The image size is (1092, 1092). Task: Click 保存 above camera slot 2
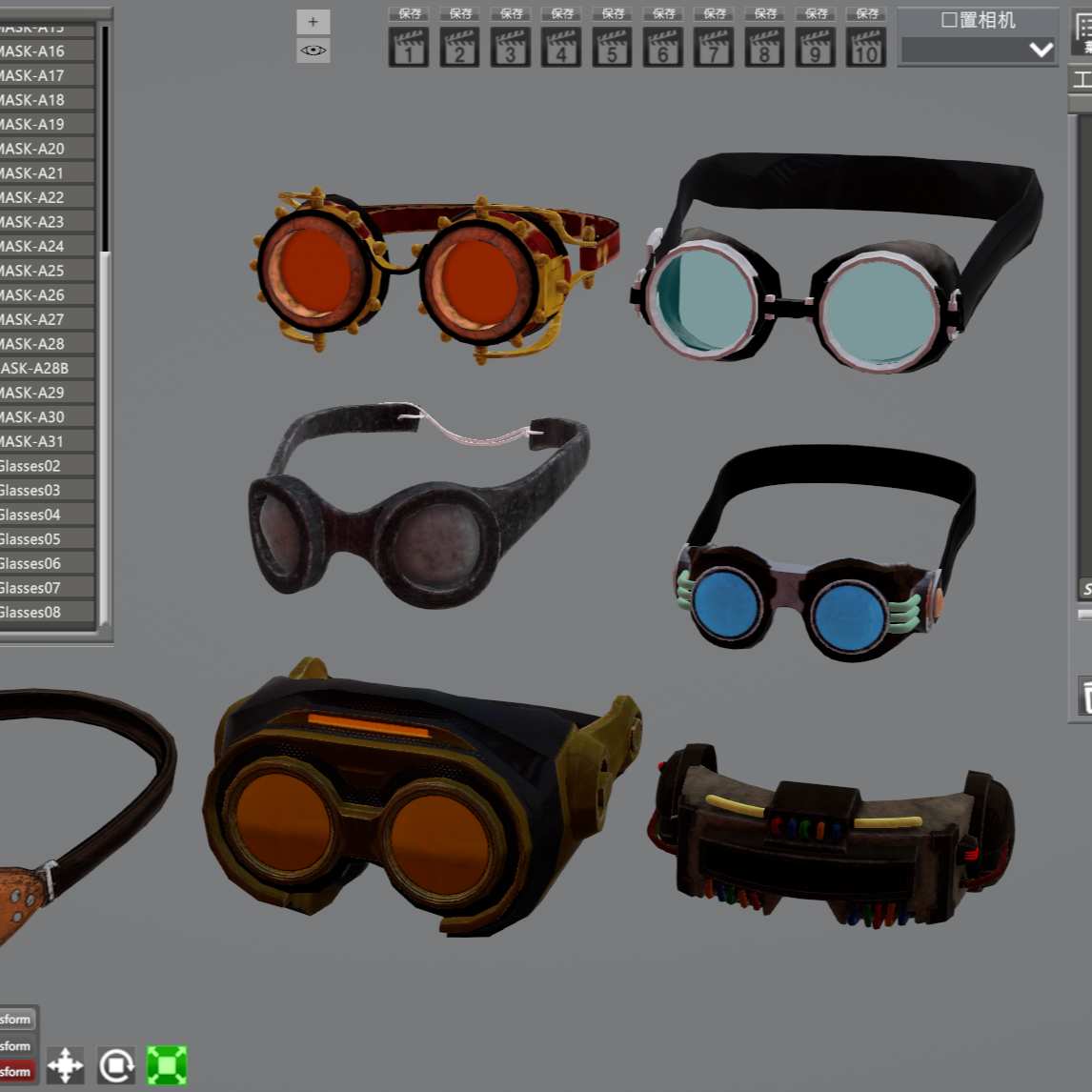point(459,14)
